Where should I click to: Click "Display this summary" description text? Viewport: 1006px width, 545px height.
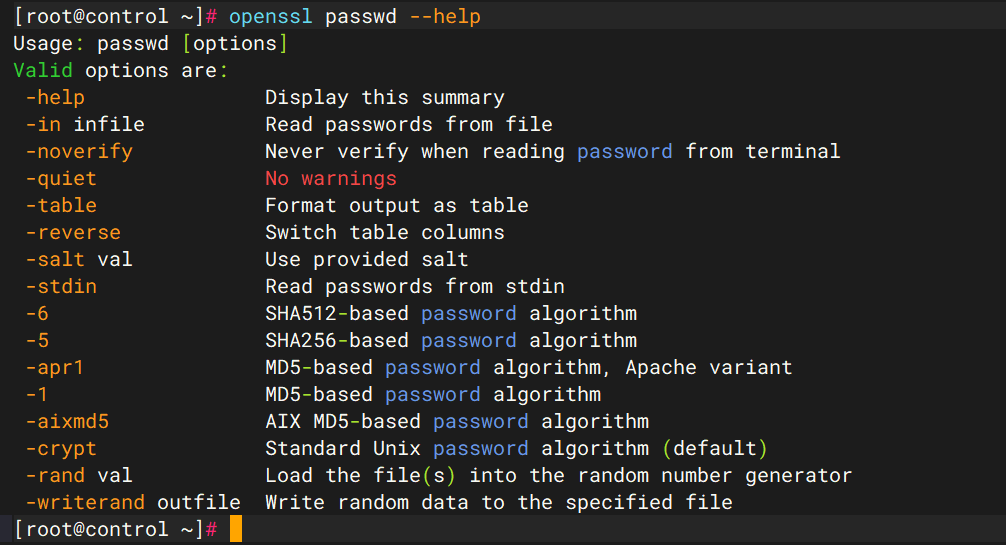(x=384, y=98)
